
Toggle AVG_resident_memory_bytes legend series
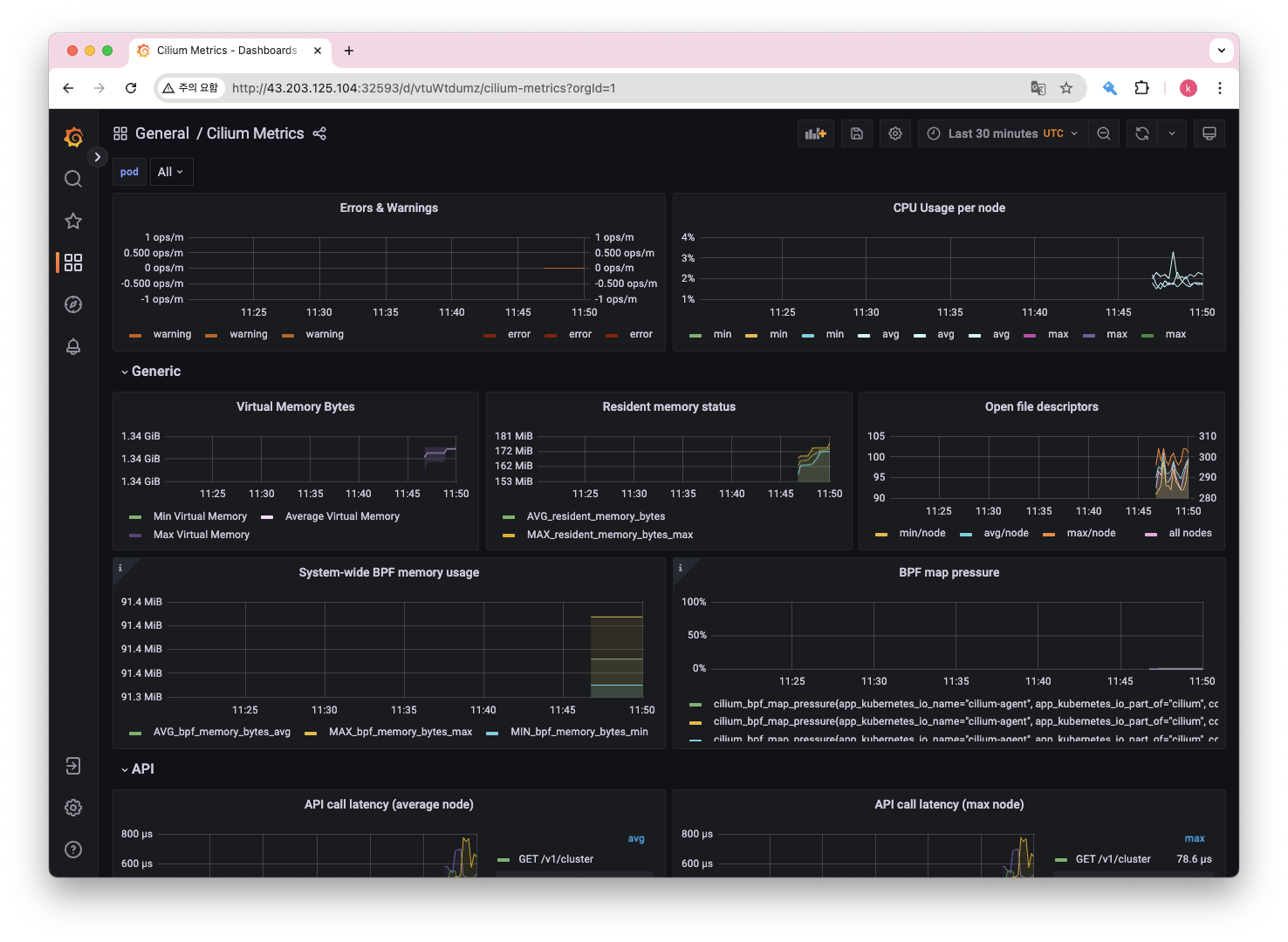(596, 516)
